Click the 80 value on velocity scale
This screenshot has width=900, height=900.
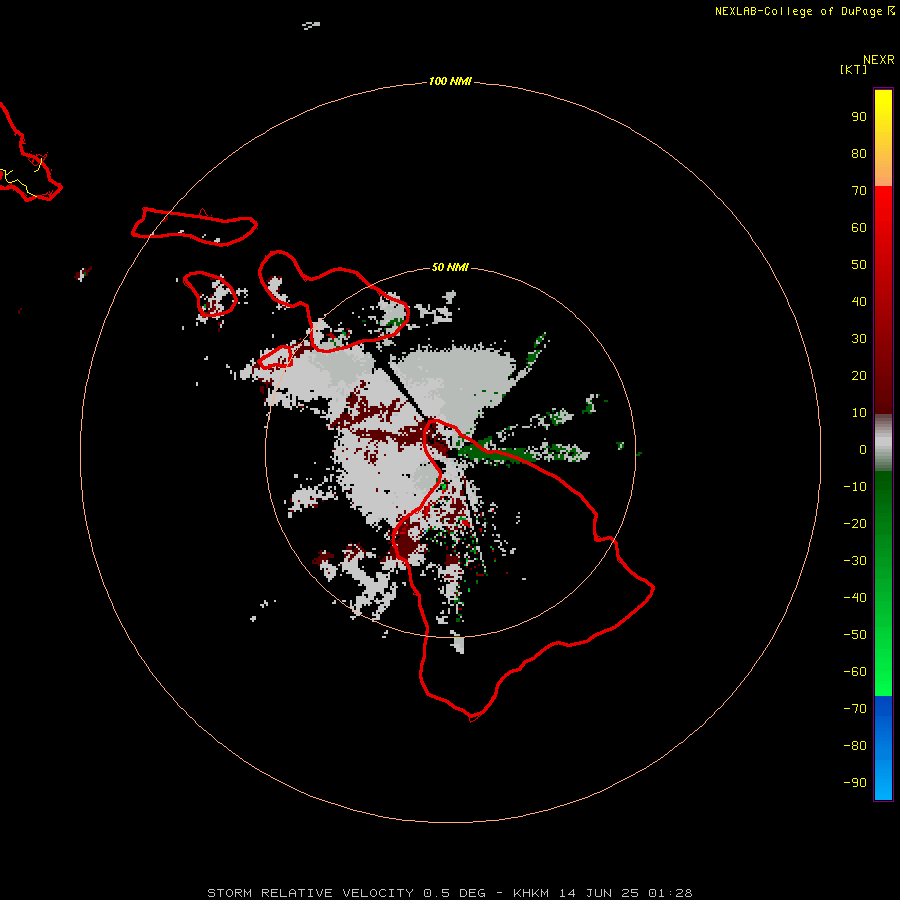859,153
